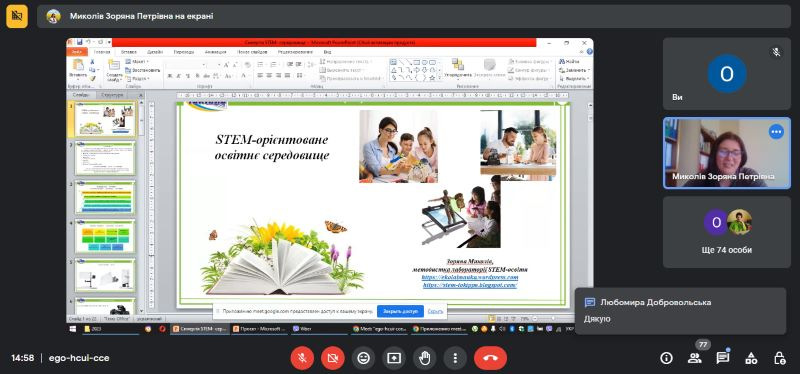Click the 'Скрыть' link in sharing bar
Viewport: 800px width, 374px height.
(435, 311)
